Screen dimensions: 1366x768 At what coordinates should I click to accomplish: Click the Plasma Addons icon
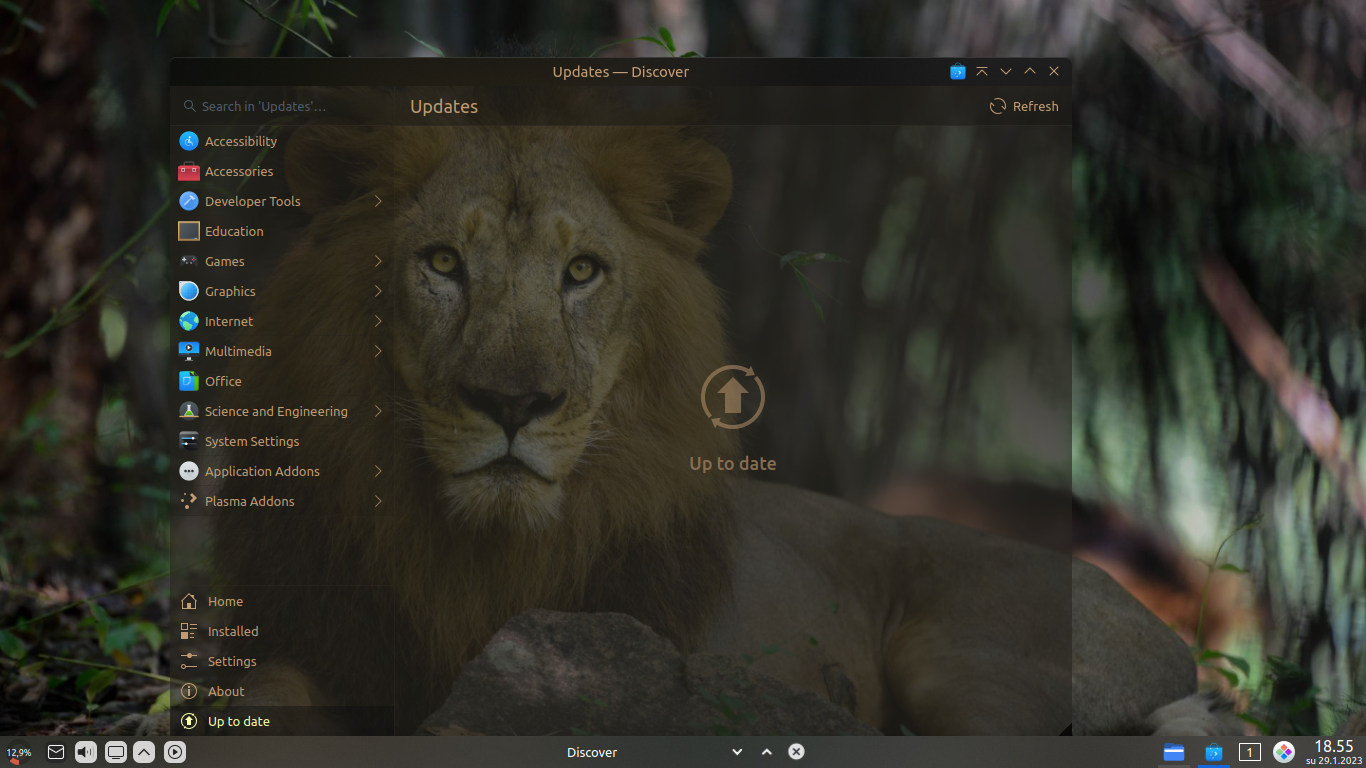click(x=189, y=501)
